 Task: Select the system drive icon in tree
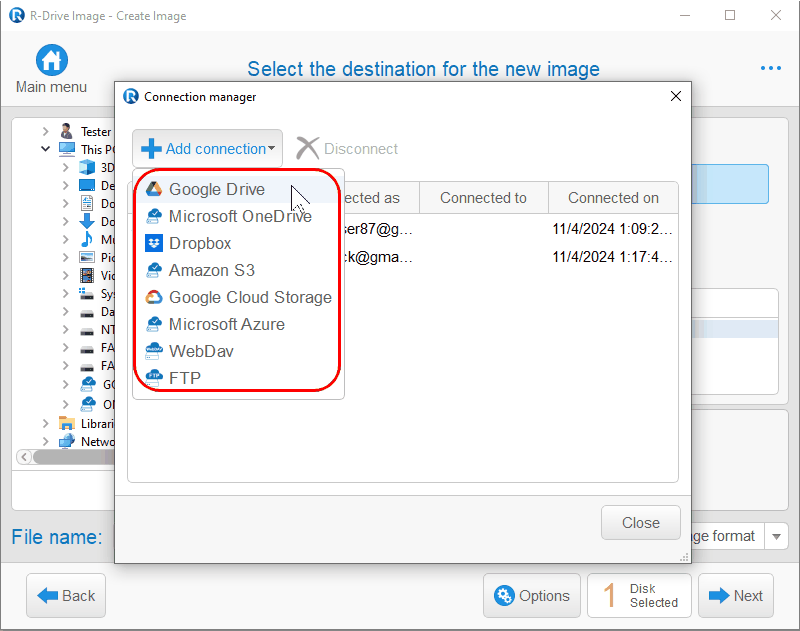coord(87,293)
